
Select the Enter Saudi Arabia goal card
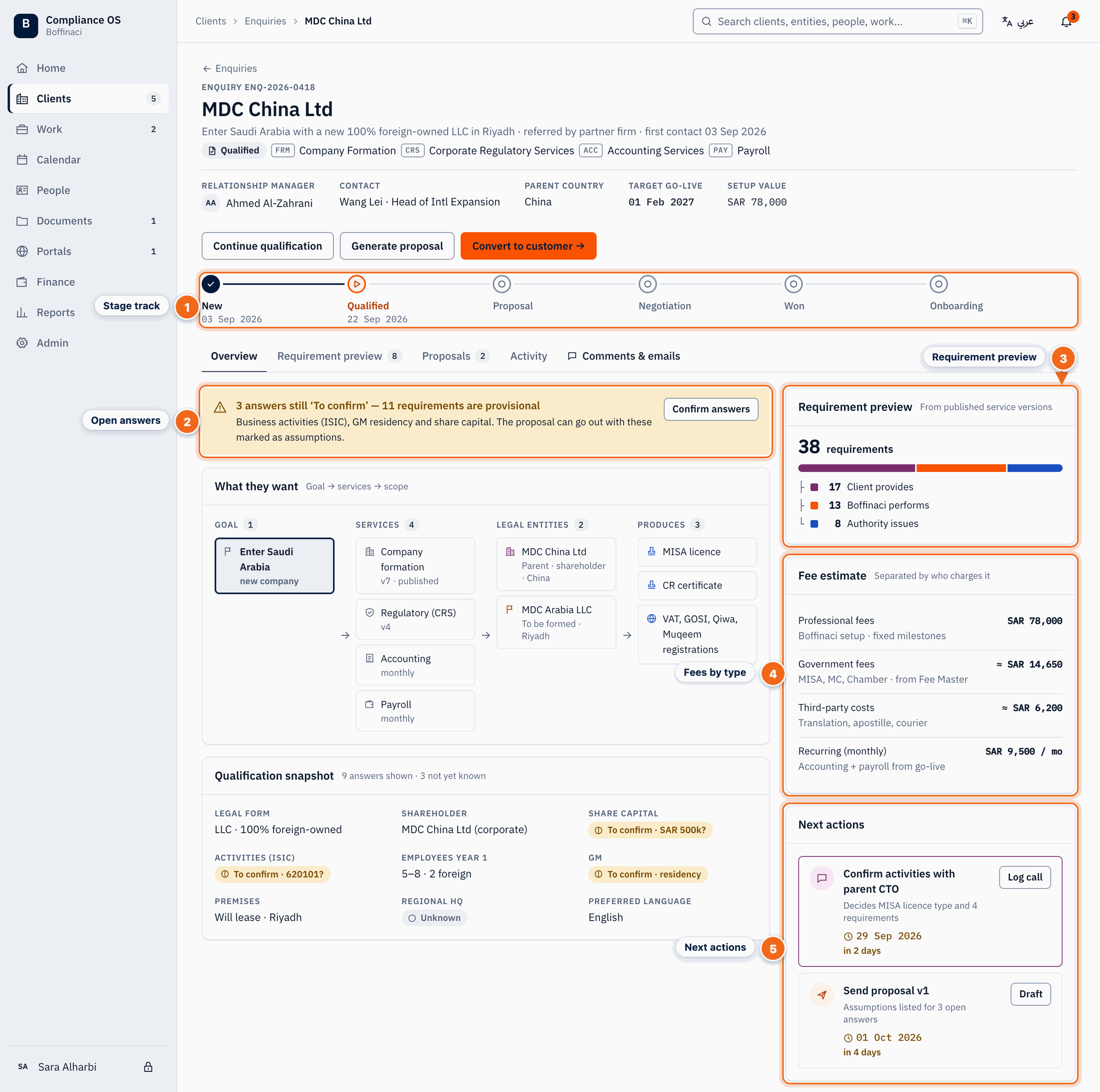click(x=275, y=566)
